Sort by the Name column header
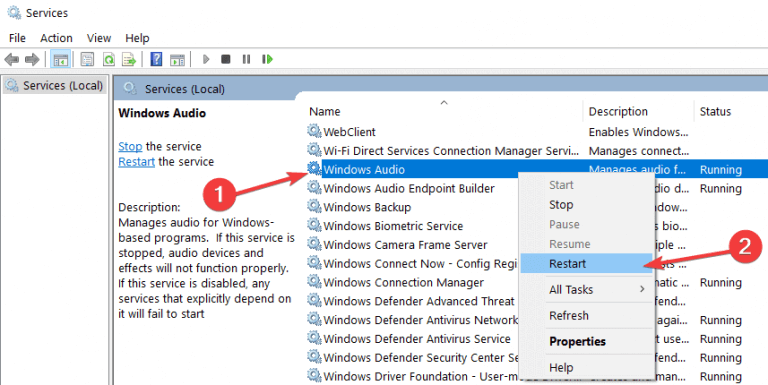768x385 pixels. tap(325, 112)
